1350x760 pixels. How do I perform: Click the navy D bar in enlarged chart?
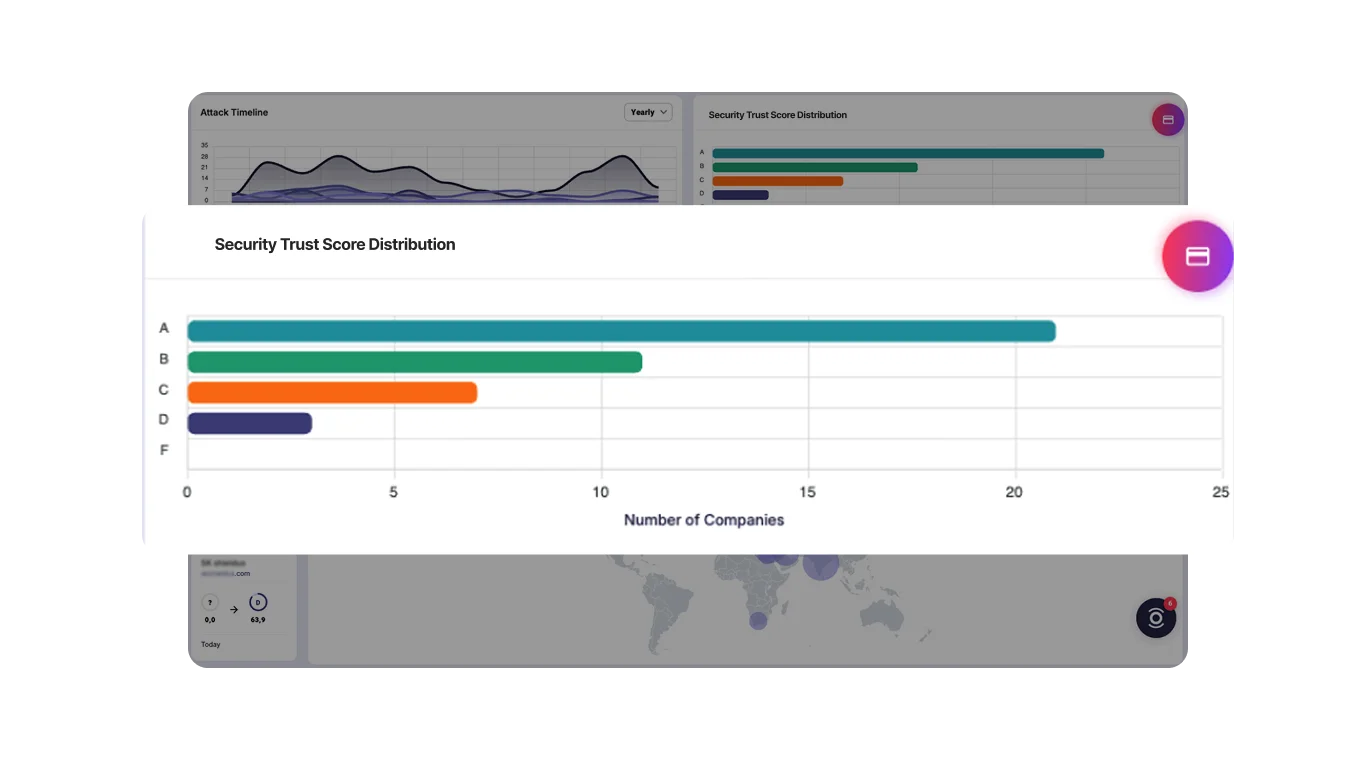pyautogui.click(x=249, y=423)
